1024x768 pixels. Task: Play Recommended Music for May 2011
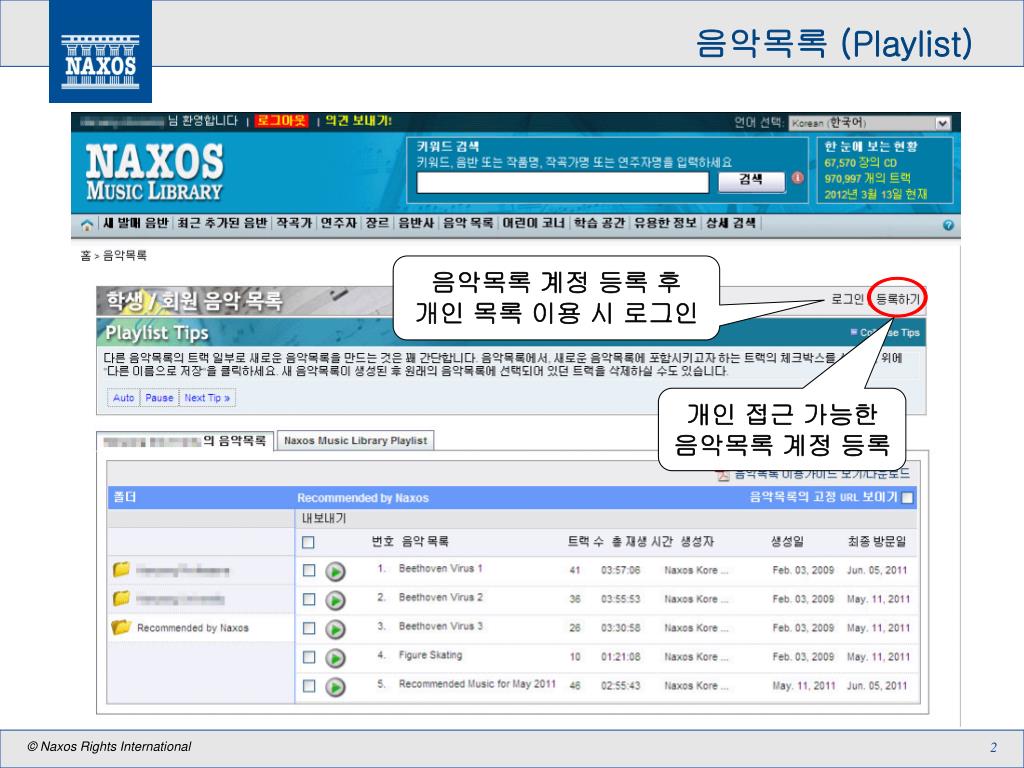point(335,686)
